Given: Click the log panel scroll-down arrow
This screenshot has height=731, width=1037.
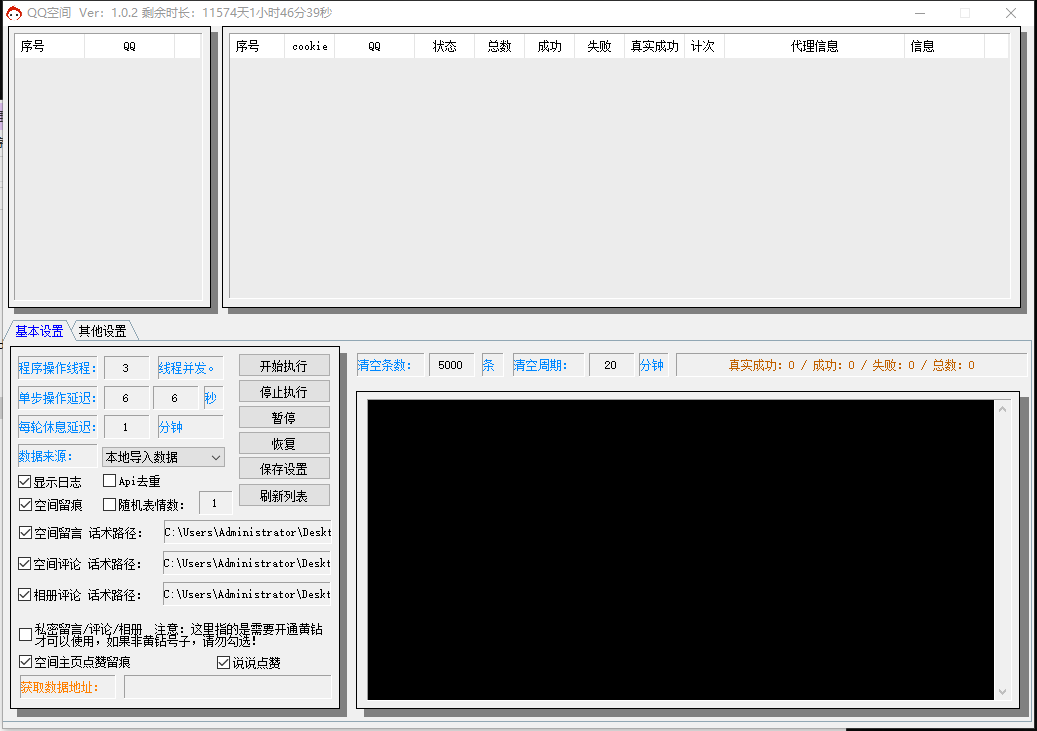Looking at the screenshot, I should (1002, 691).
